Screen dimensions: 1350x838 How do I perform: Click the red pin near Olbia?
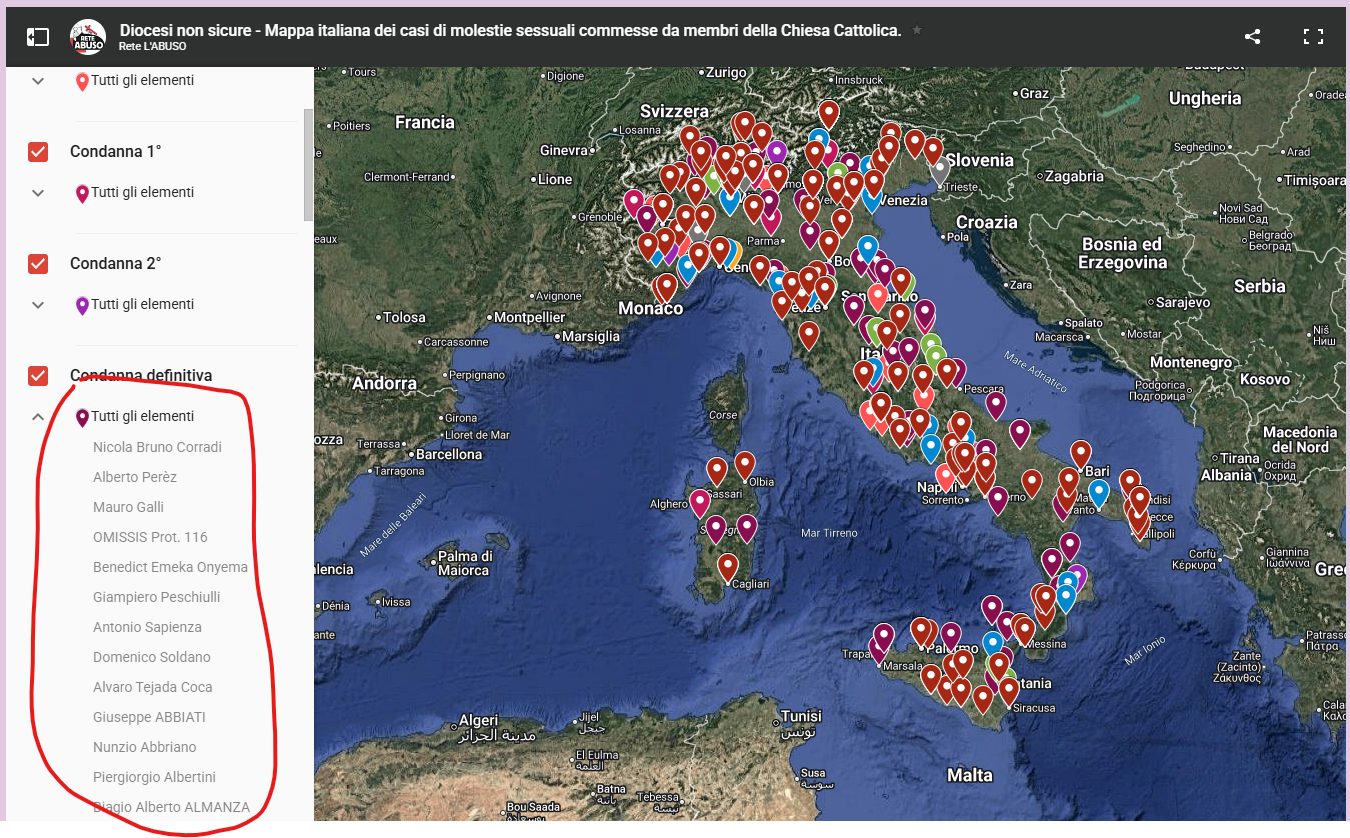pos(745,464)
